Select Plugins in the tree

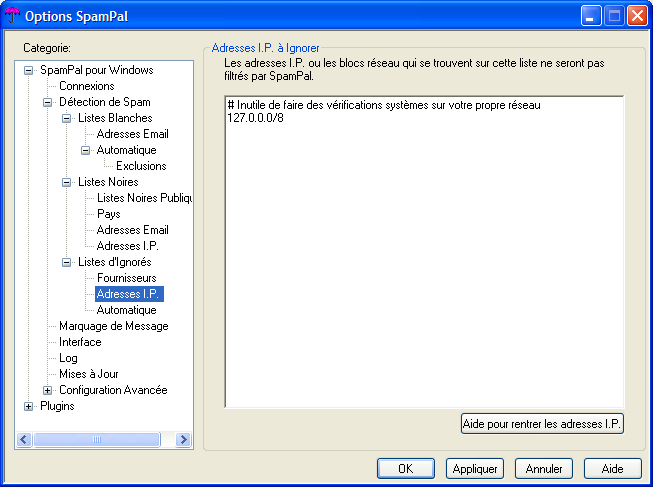pyautogui.click(x=57, y=406)
